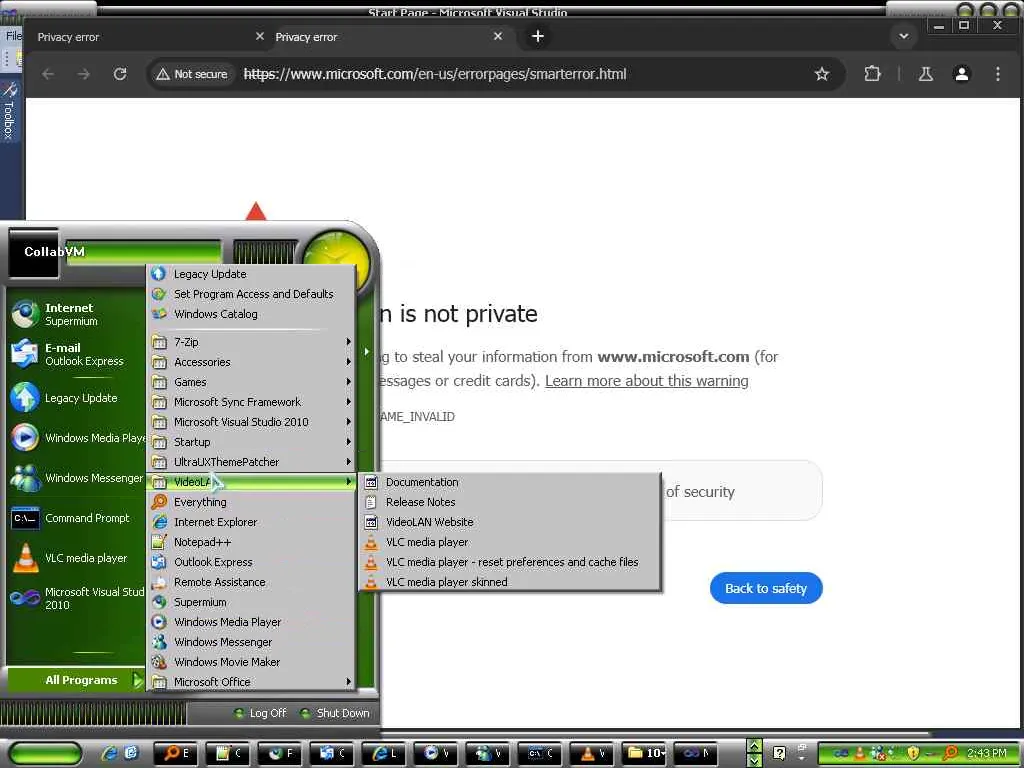Click Log Off in Start menu
The image size is (1024, 768).
click(x=260, y=713)
